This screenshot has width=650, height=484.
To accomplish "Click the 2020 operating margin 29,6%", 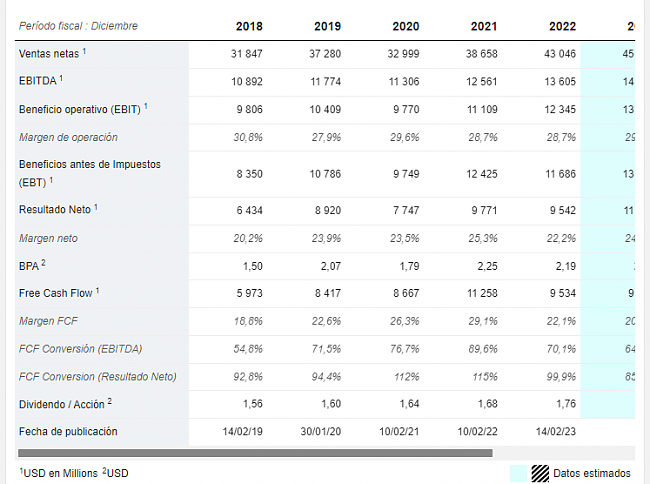I will [405, 137].
